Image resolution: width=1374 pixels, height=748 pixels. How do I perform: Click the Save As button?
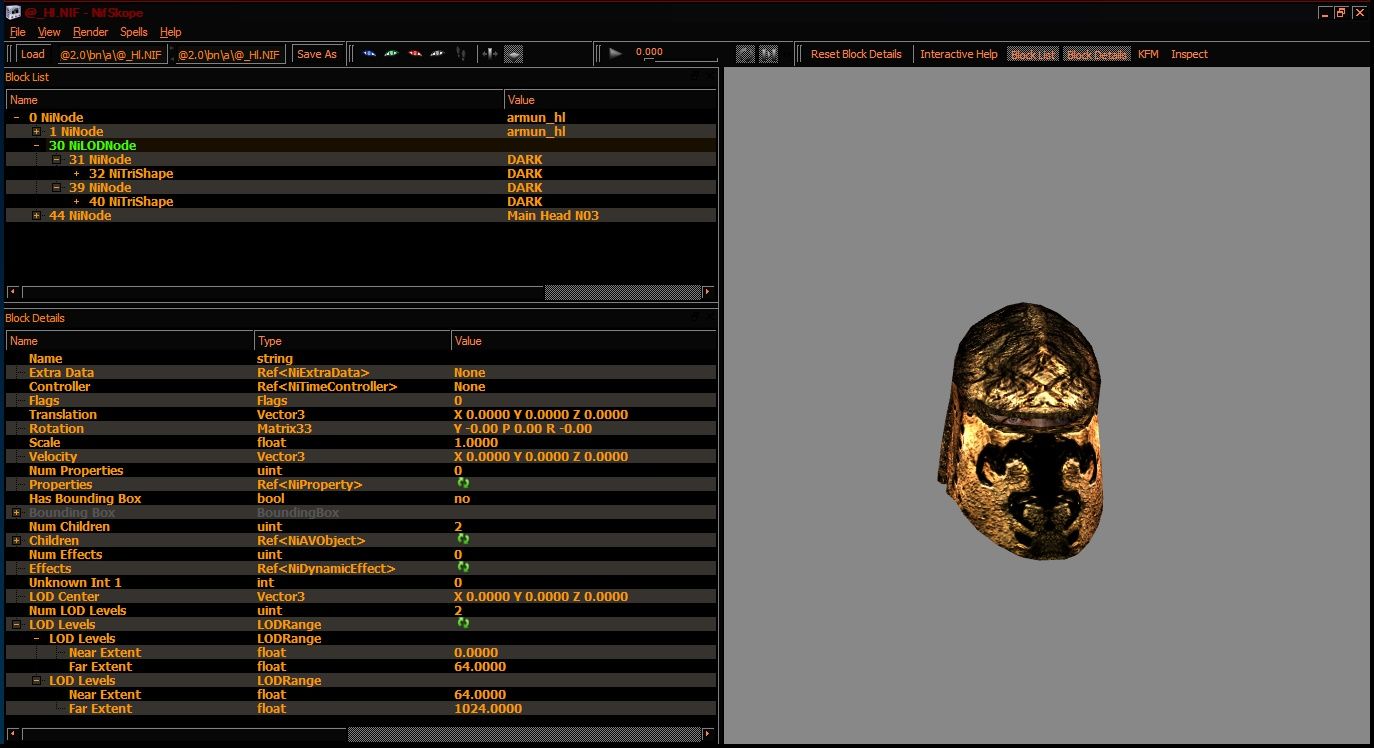click(317, 54)
